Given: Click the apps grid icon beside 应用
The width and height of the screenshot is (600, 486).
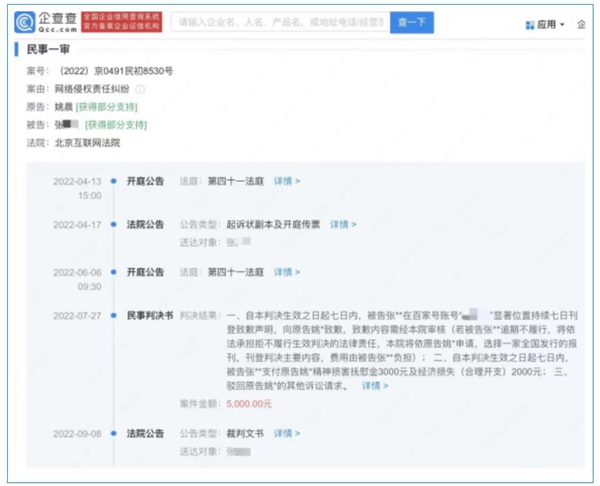Looking at the screenshot, I should (x=529, y=22).
